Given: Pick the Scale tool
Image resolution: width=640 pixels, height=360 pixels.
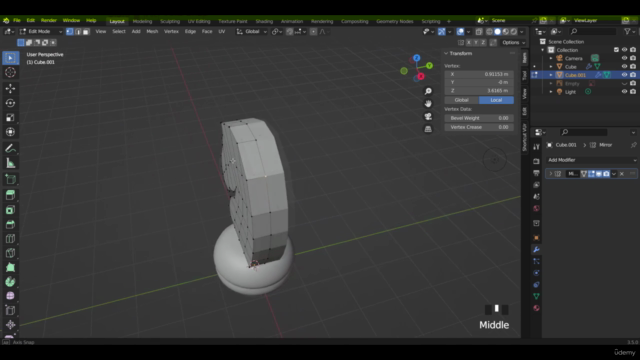Looking at the screenshot, I should [x=10, y=118].
